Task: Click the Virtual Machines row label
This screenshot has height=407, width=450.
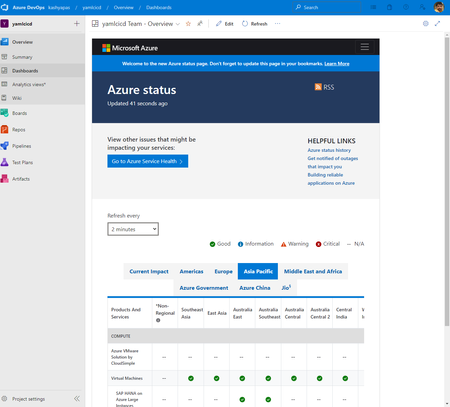Action: pos(127,378)
